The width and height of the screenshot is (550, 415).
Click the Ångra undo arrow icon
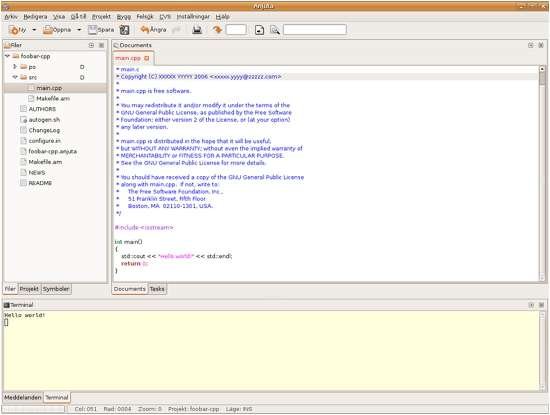coord(145,29)
